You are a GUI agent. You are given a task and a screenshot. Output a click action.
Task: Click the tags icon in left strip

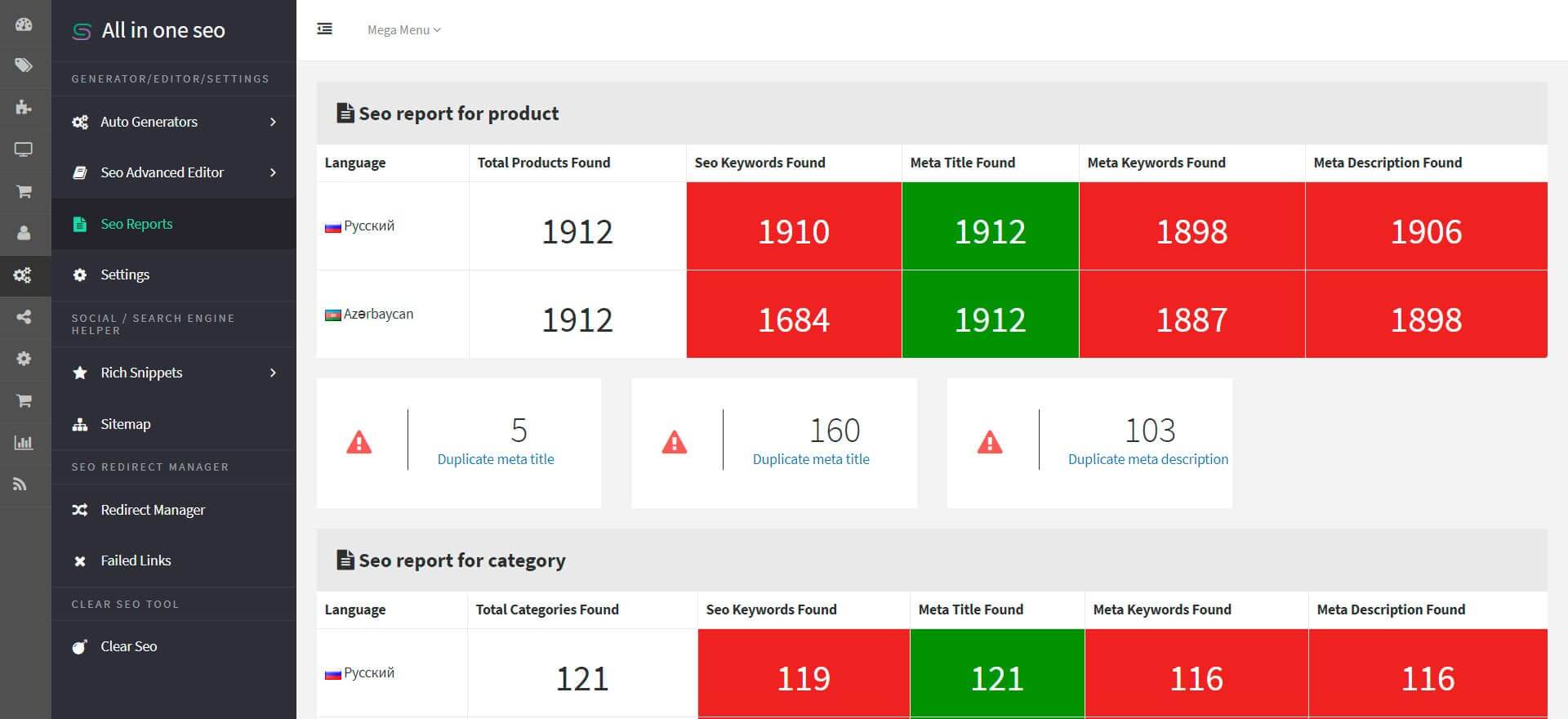(24, 65)
